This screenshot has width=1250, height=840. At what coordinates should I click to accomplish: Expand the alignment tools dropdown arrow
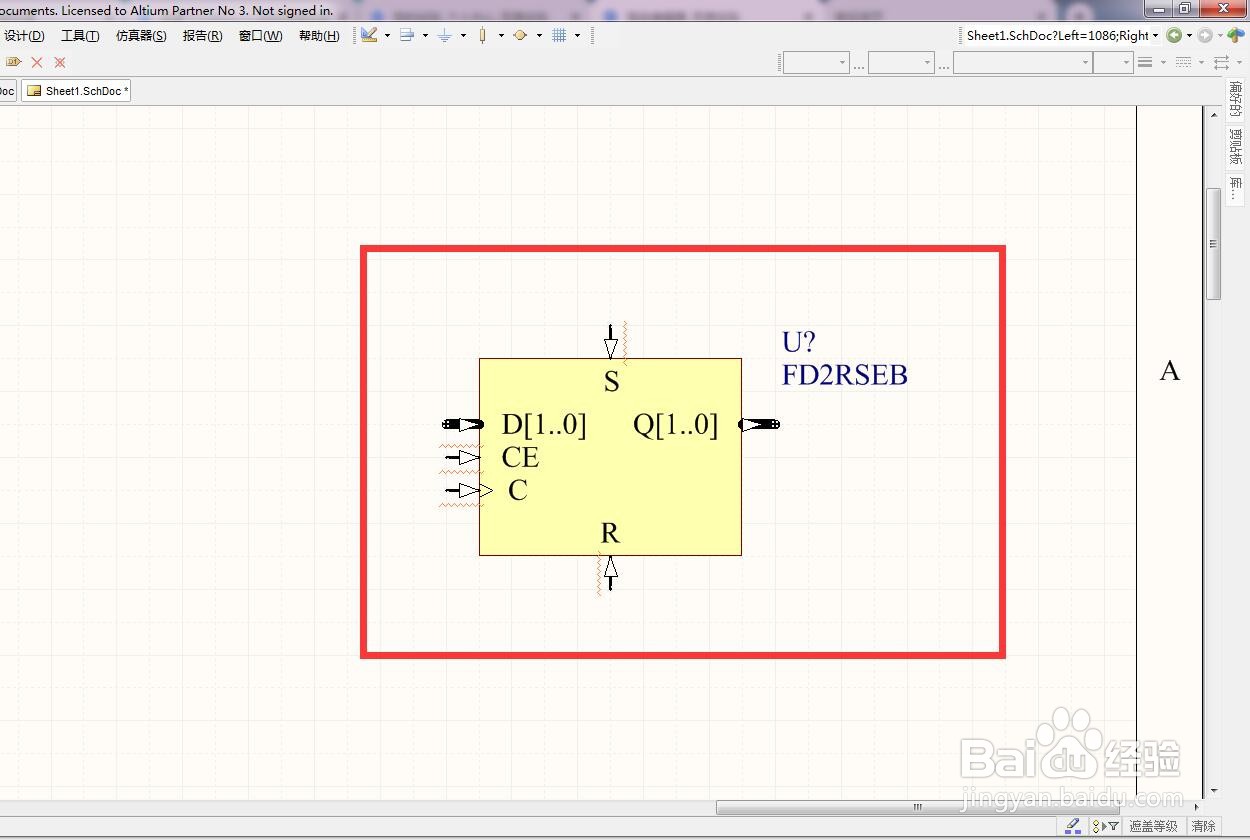[x=425, y=36]
